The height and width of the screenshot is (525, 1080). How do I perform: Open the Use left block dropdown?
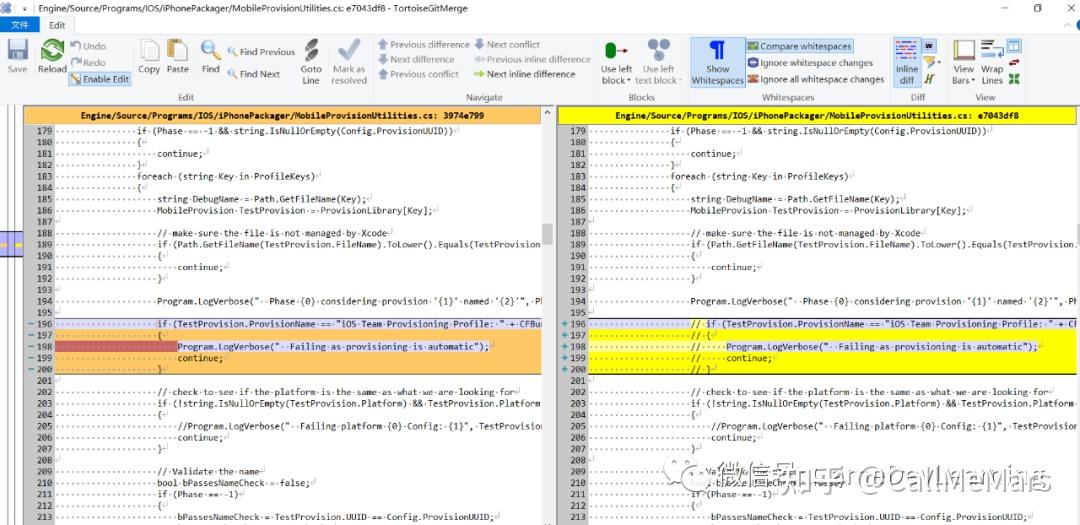click(x=616, y=62)
